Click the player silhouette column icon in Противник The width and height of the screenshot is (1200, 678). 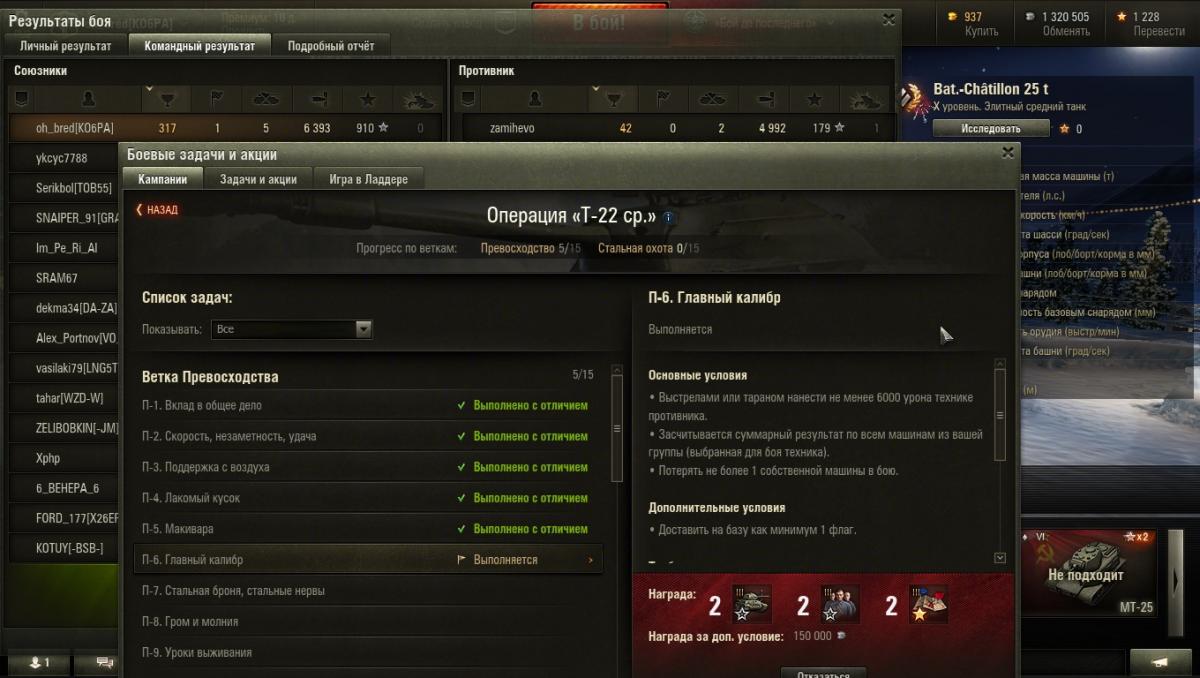tap(535, 99)
